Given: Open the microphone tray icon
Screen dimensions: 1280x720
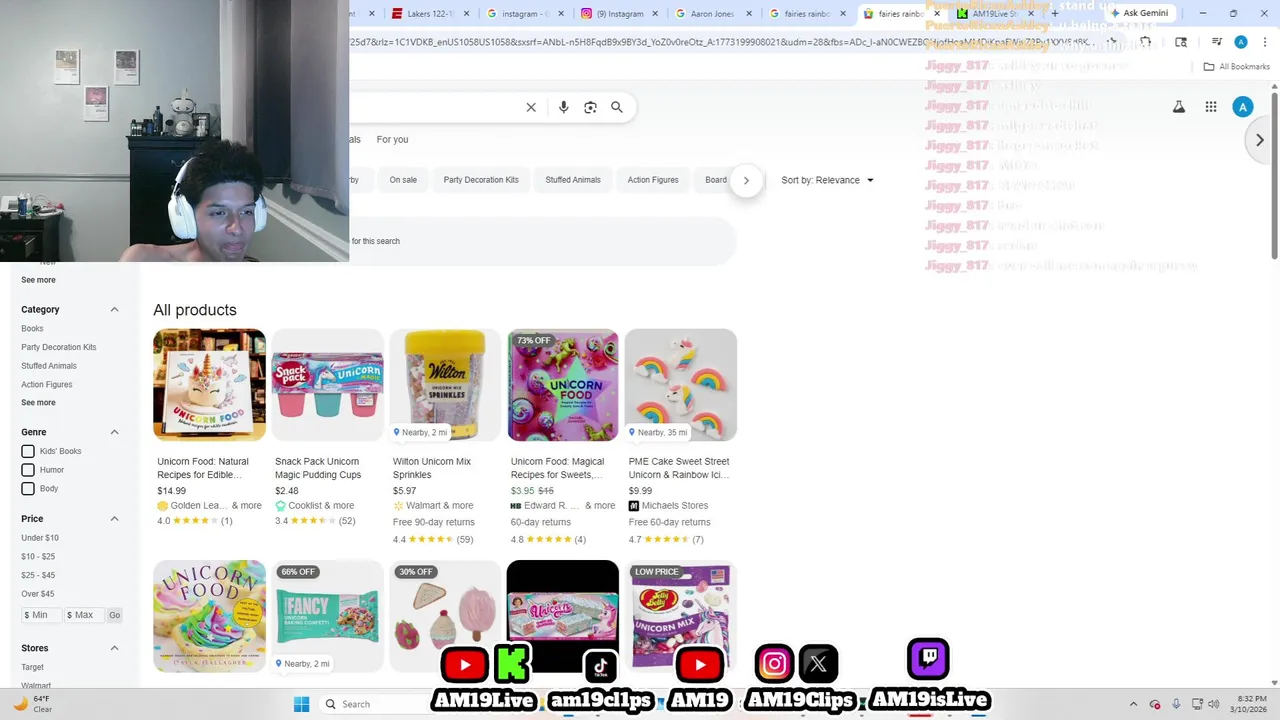Looking at the screenshot, I should (1176, 704).
